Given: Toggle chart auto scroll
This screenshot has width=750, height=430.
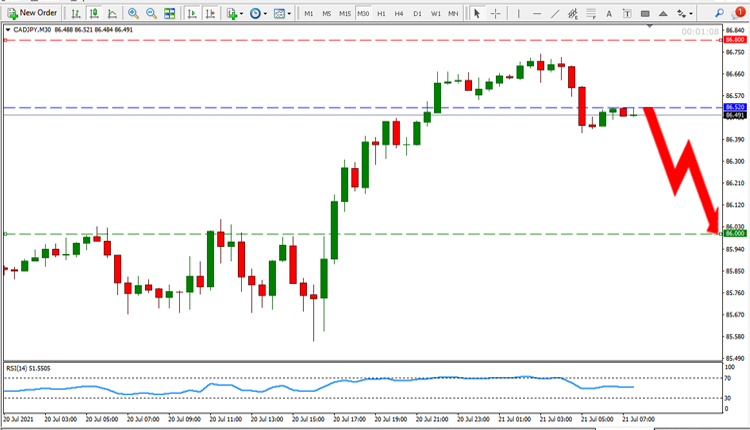Looking at the screenshot, I should [x=192, y=13].
